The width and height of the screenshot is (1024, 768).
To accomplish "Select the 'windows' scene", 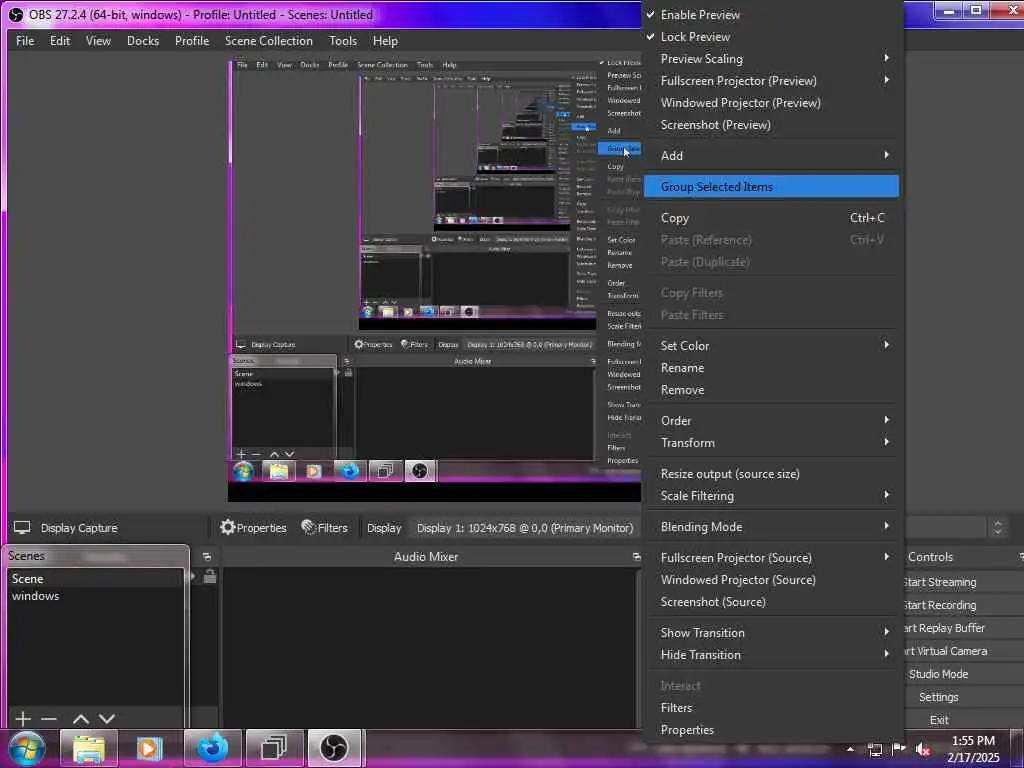I will coord(96,596).
